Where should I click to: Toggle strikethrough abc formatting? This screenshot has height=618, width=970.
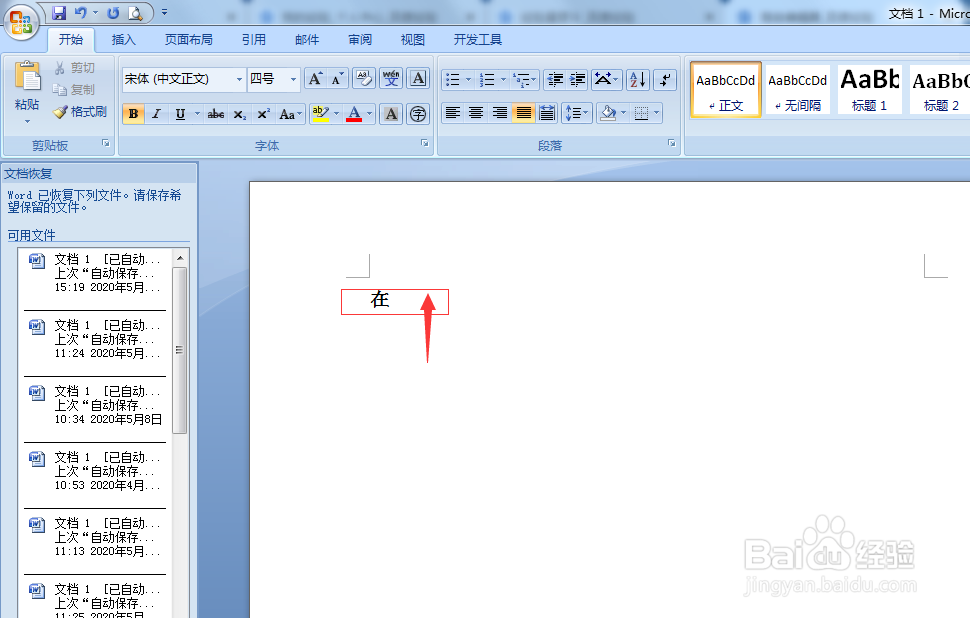[216, 114]
